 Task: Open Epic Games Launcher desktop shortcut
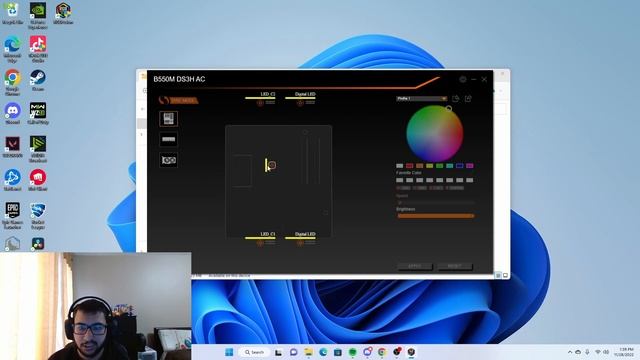tap(12, 216)
